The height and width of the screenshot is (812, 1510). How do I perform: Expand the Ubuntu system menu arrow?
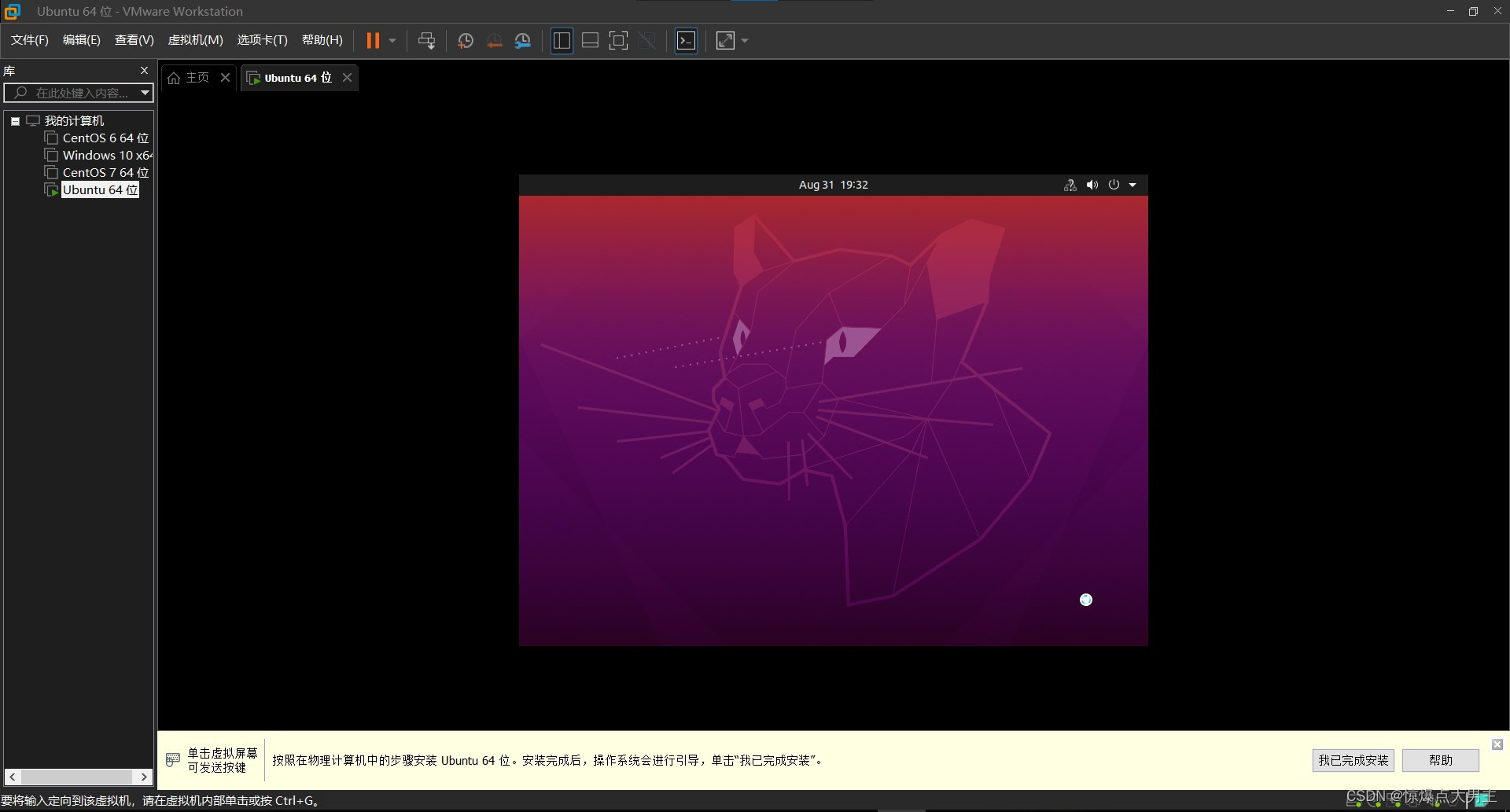1132,185
